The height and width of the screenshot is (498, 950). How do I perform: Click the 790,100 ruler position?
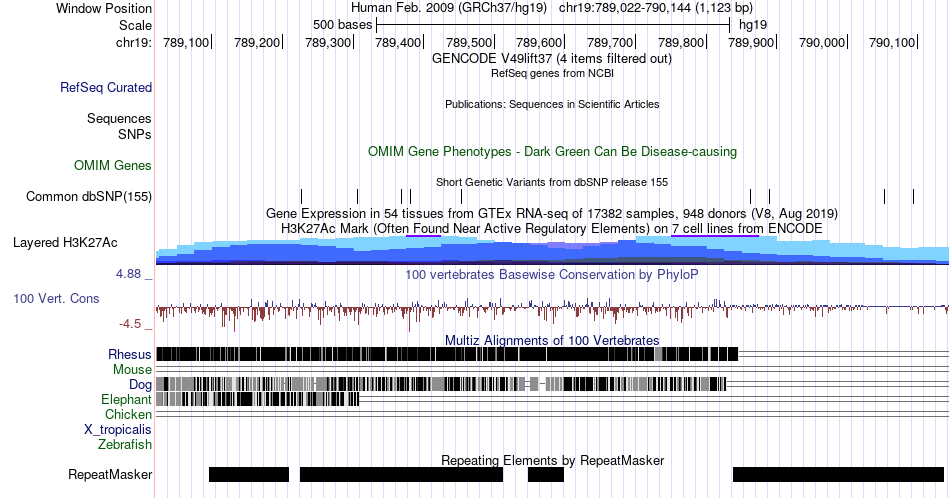pos(892,42)
